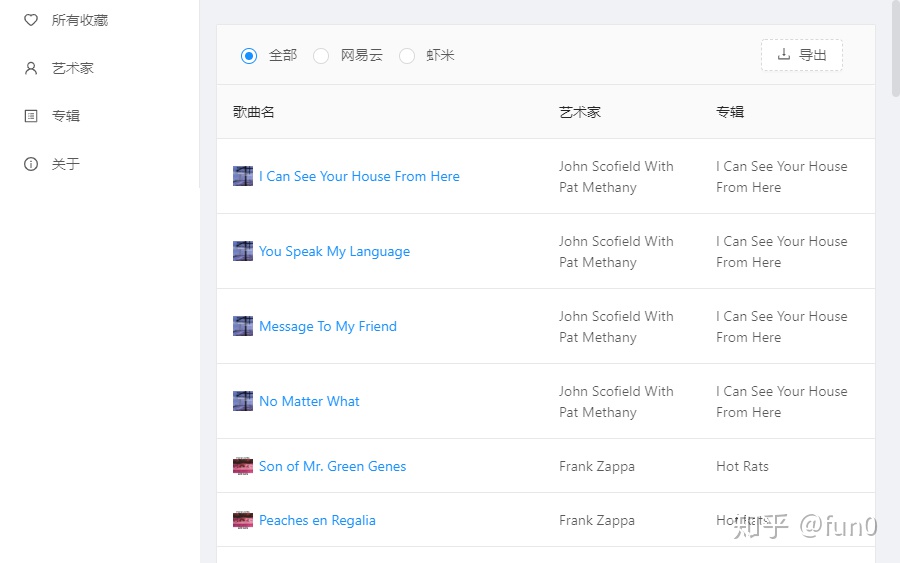Click album cover beside Peaches en Regalia
Image resolution: width=900 pixels, height=563 pixels.
[x=243, y=520]
